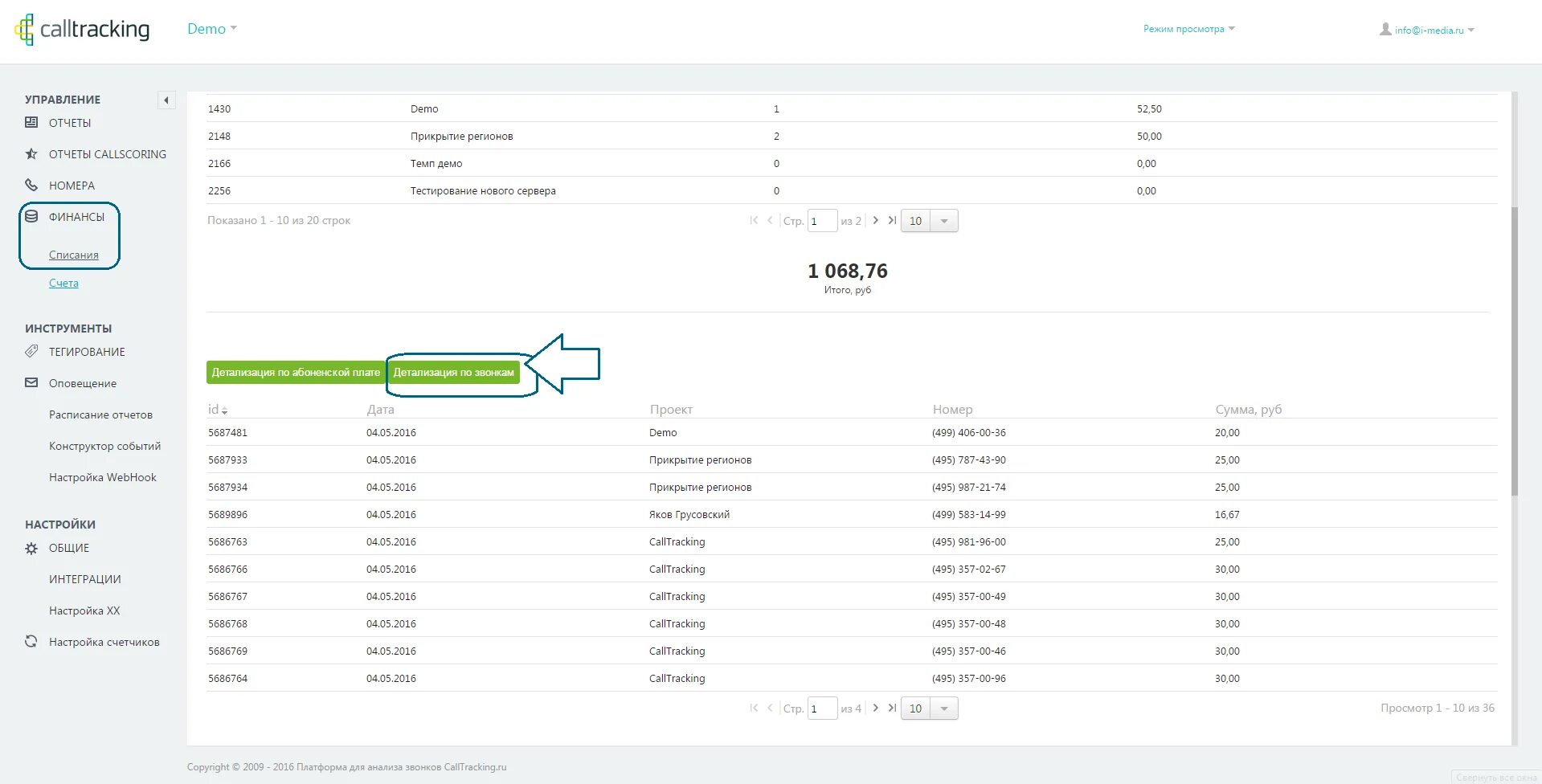Click the Темп демо project row
Image resolution: width=1542 pixels, height=784 pixels.
pyautogui.click(x=852, y=163)
